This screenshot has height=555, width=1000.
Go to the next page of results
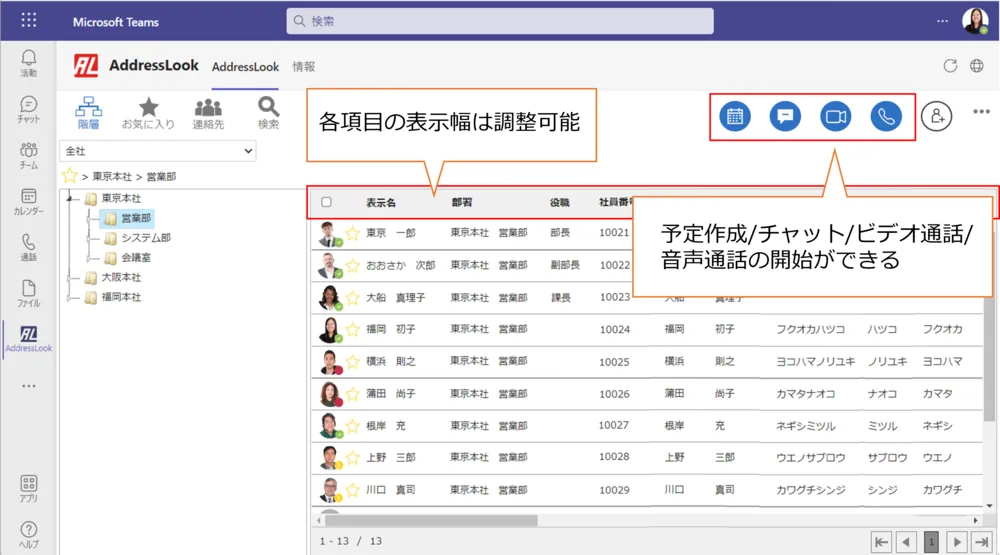coord(956,541)
